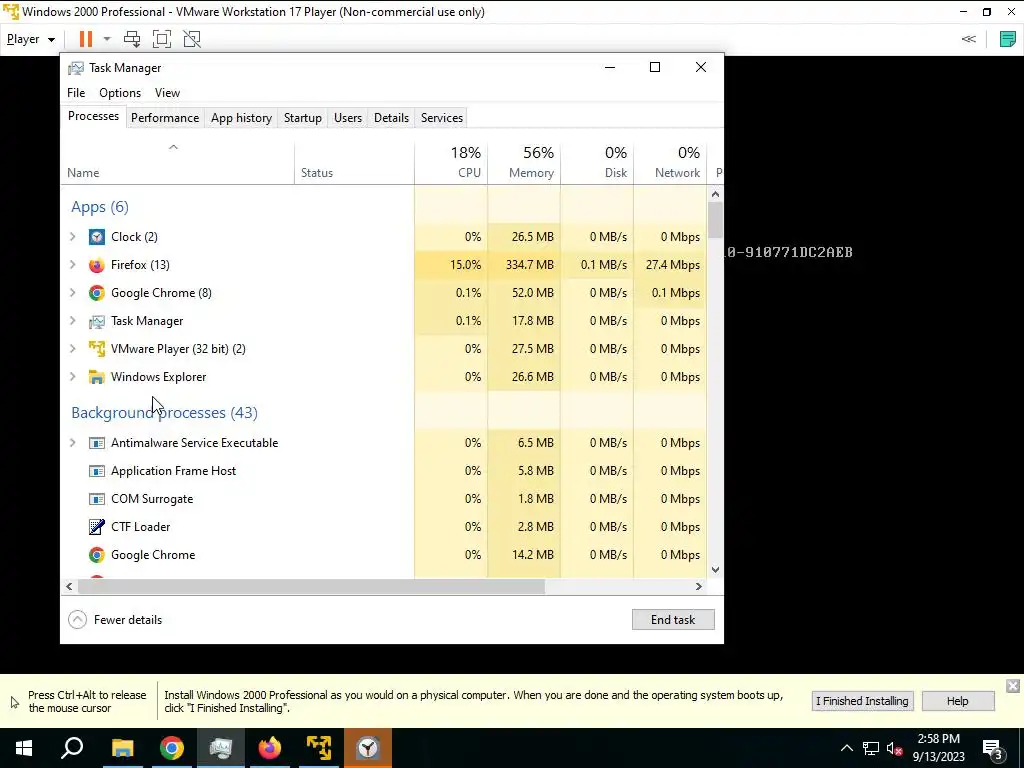Screen dimensions: 1024x768
Task: Open the File menu in Task Manager
Action: point(76,93)
